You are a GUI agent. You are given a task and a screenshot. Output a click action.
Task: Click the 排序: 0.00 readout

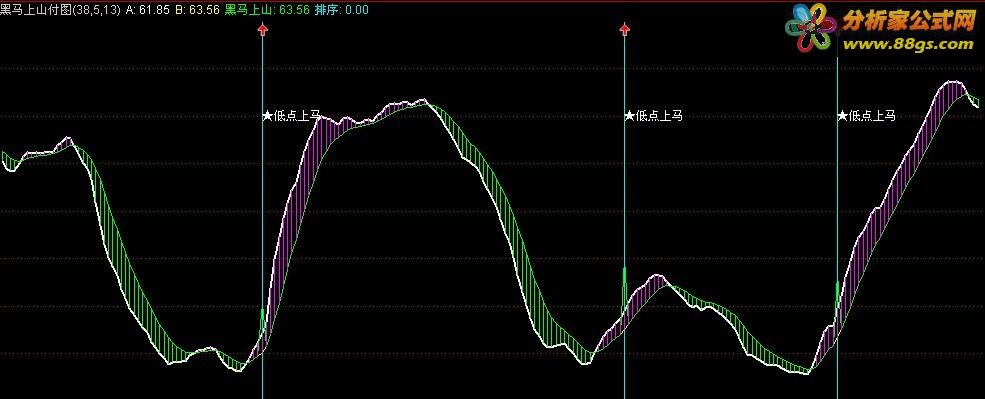[x=342, y=10]
